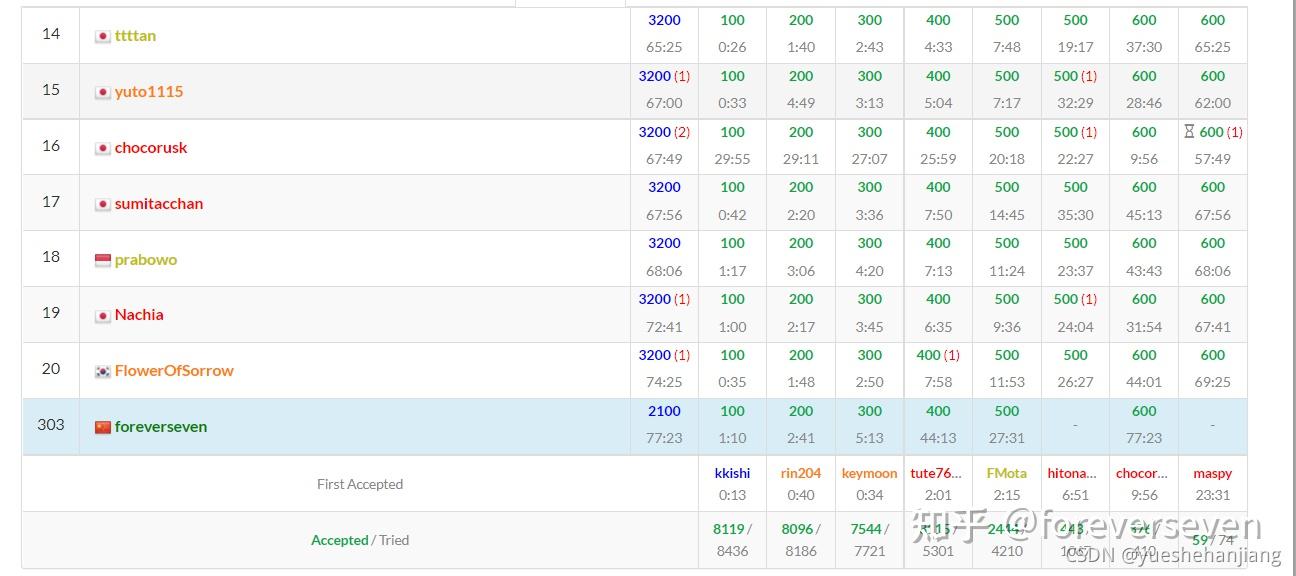Click FMota in the First Accepted row
Image resolution: width=1296 pixels, height=576 pixels.
(x=1006, y=473)
